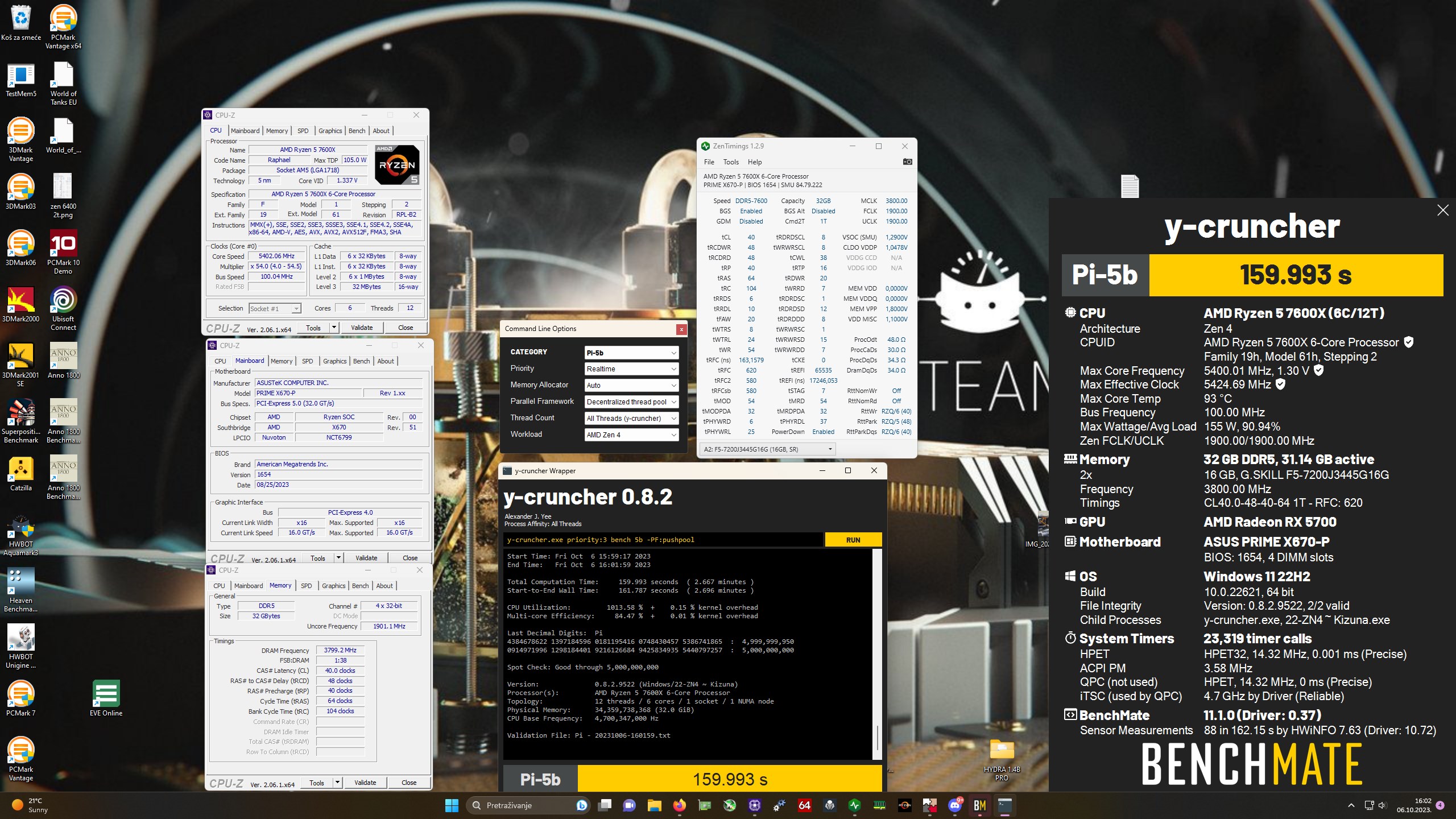
Task: Select 3DMark06 desktop icon
Action: (21, 249)
